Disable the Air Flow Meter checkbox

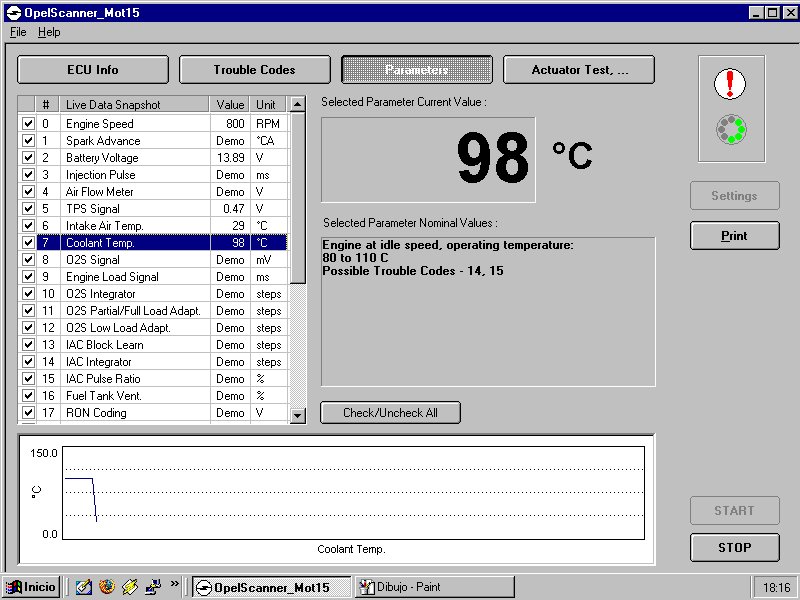[x=28, y=191]
